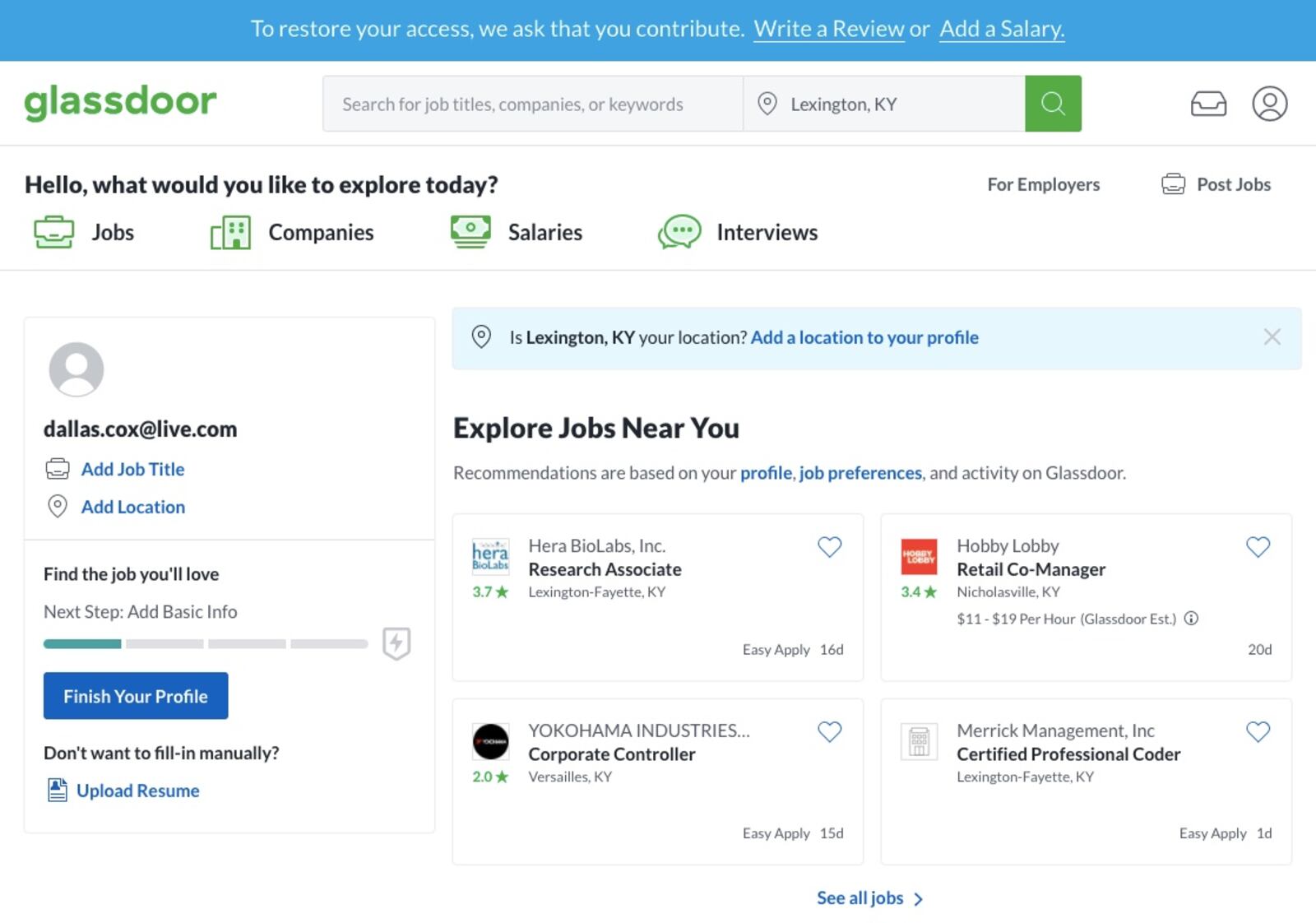Open the inbox tray icon
Viewport: 1316px width, 923px height.
(1208, 104)
